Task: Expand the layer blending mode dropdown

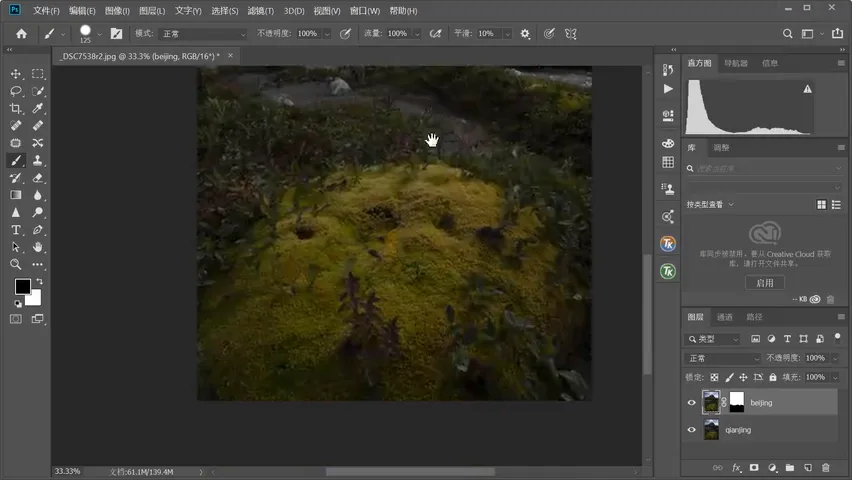Action: click(x=722, y=358)
